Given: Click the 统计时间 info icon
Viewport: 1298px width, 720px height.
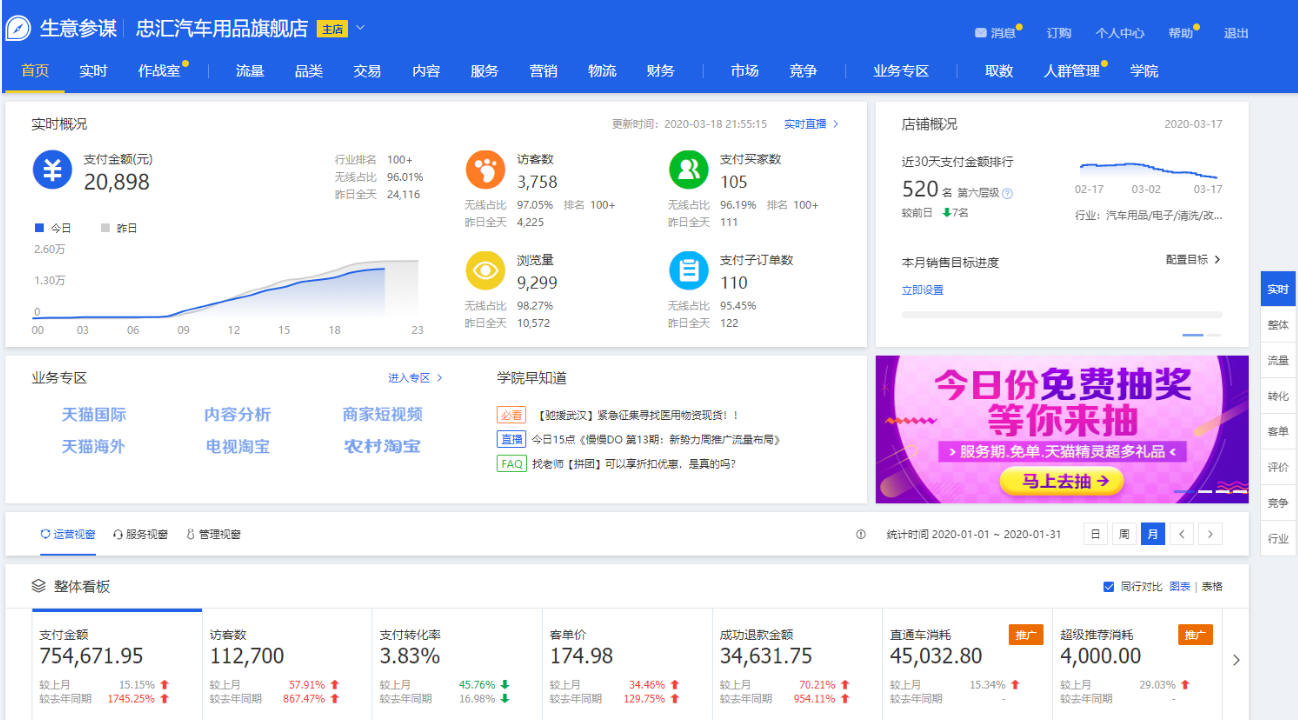Looking at the screenshot, I should 860,534.
